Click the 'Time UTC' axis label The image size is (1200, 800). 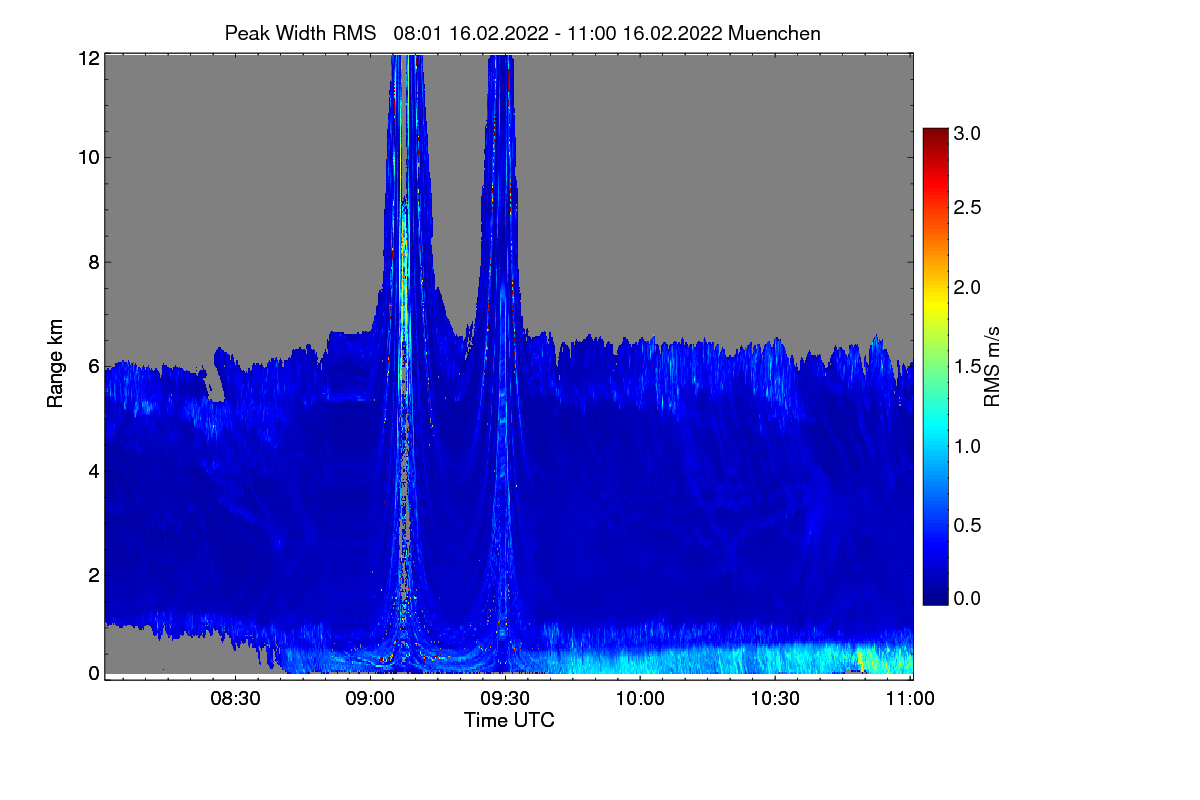[509, 720]
